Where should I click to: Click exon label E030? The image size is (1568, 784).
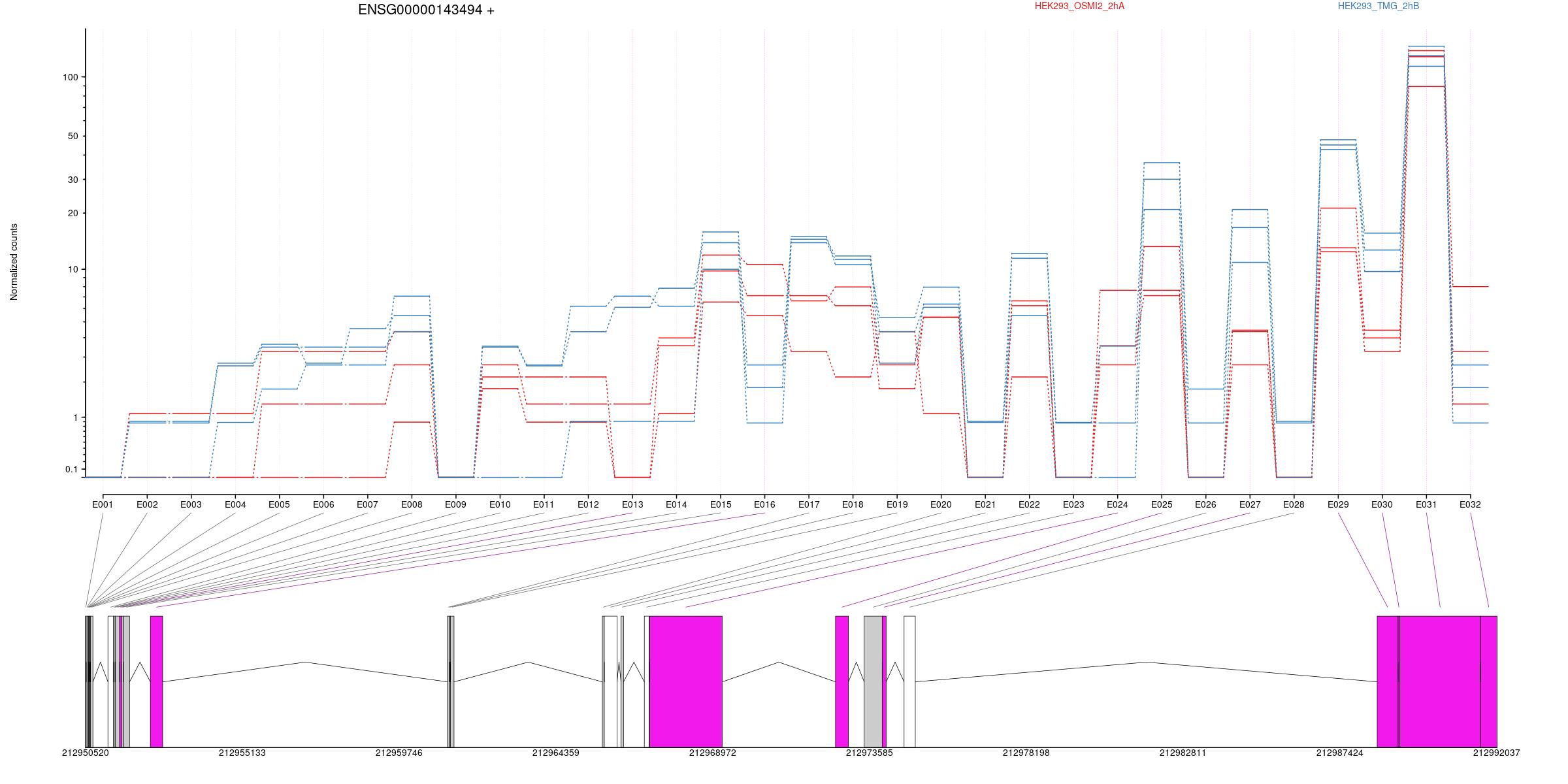point(1382,504)
